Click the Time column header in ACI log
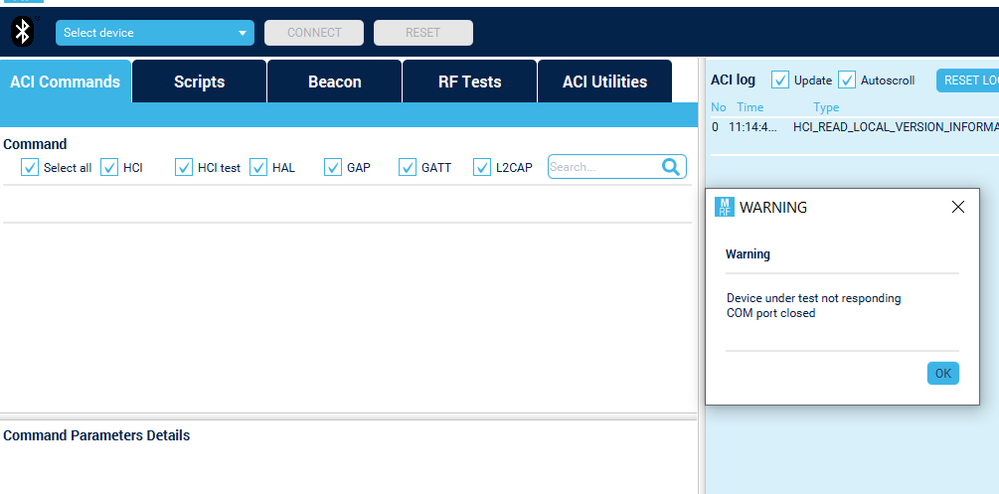 point(750,107)
